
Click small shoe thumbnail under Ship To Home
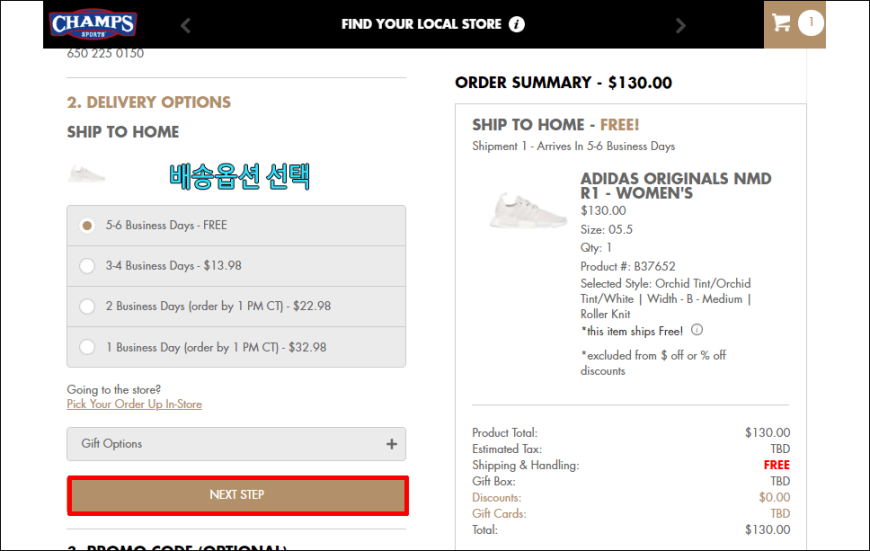pos(86,174)
